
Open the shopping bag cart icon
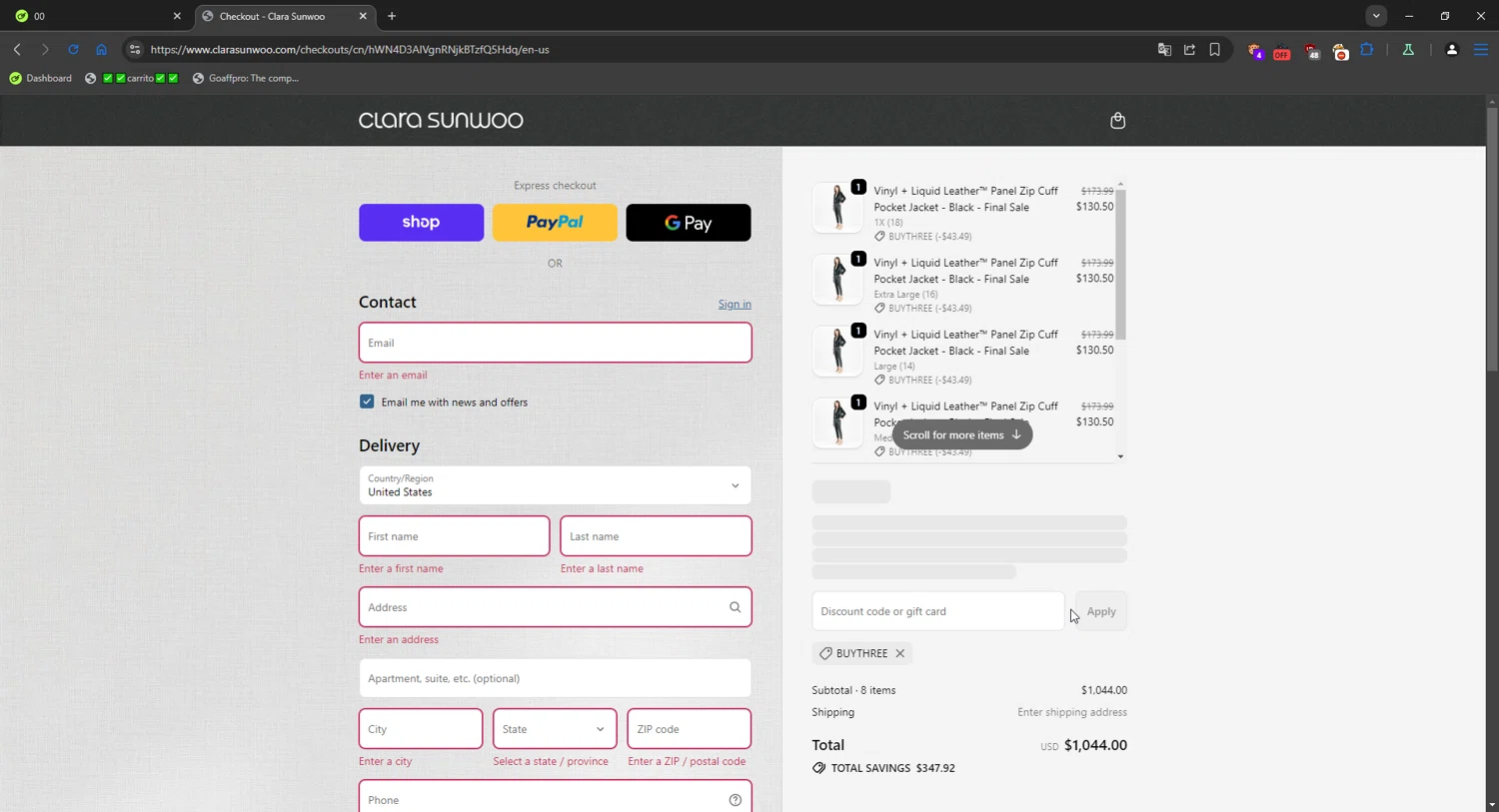pyautogui.click(x=1117, y=121)
